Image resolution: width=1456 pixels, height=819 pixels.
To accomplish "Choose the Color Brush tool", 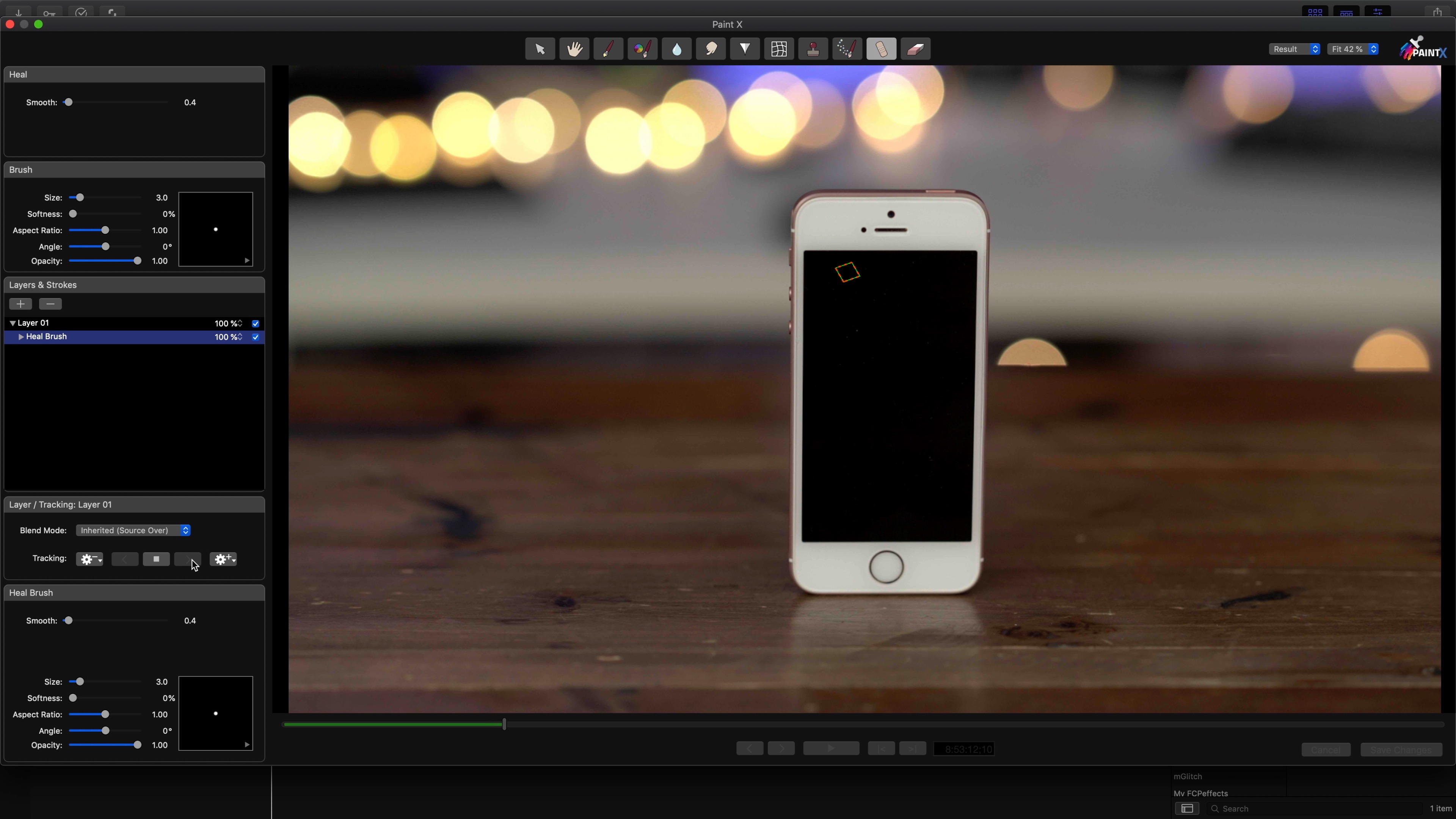I will [x=642, y=49].
